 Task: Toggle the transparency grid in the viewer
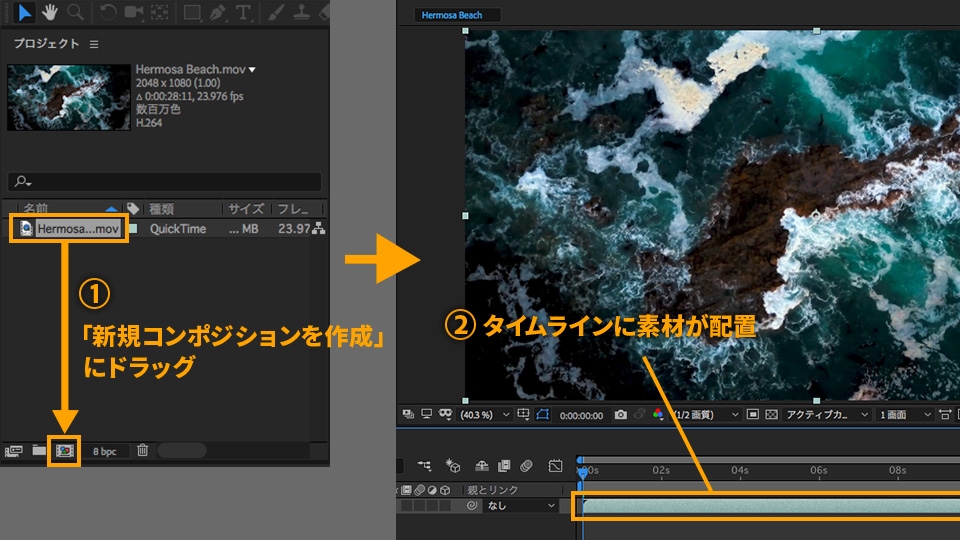[771, 414]
